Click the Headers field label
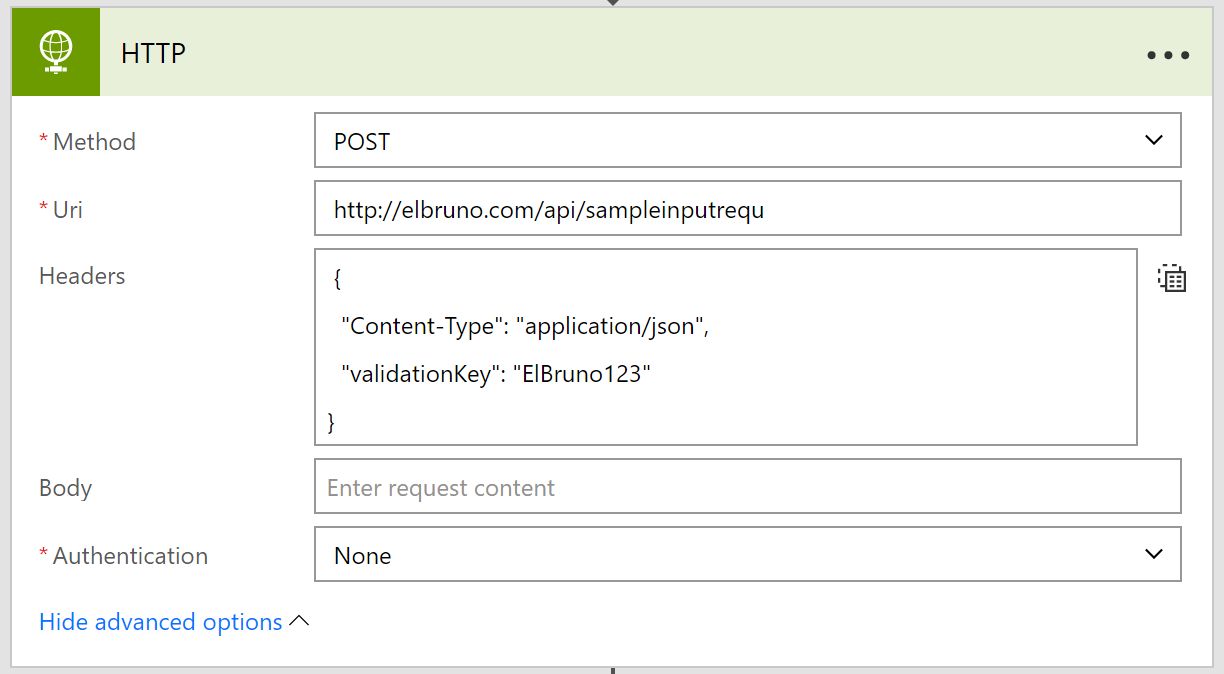Image resolution: width=1224 pixels, height=674 pixels. tap(82, 276)
